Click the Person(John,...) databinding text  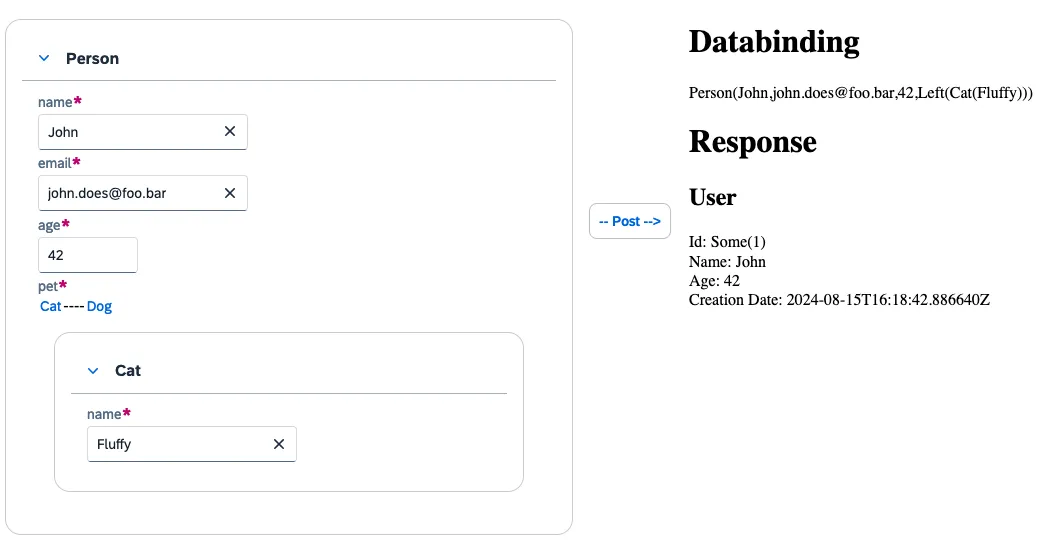click(860, 93)
